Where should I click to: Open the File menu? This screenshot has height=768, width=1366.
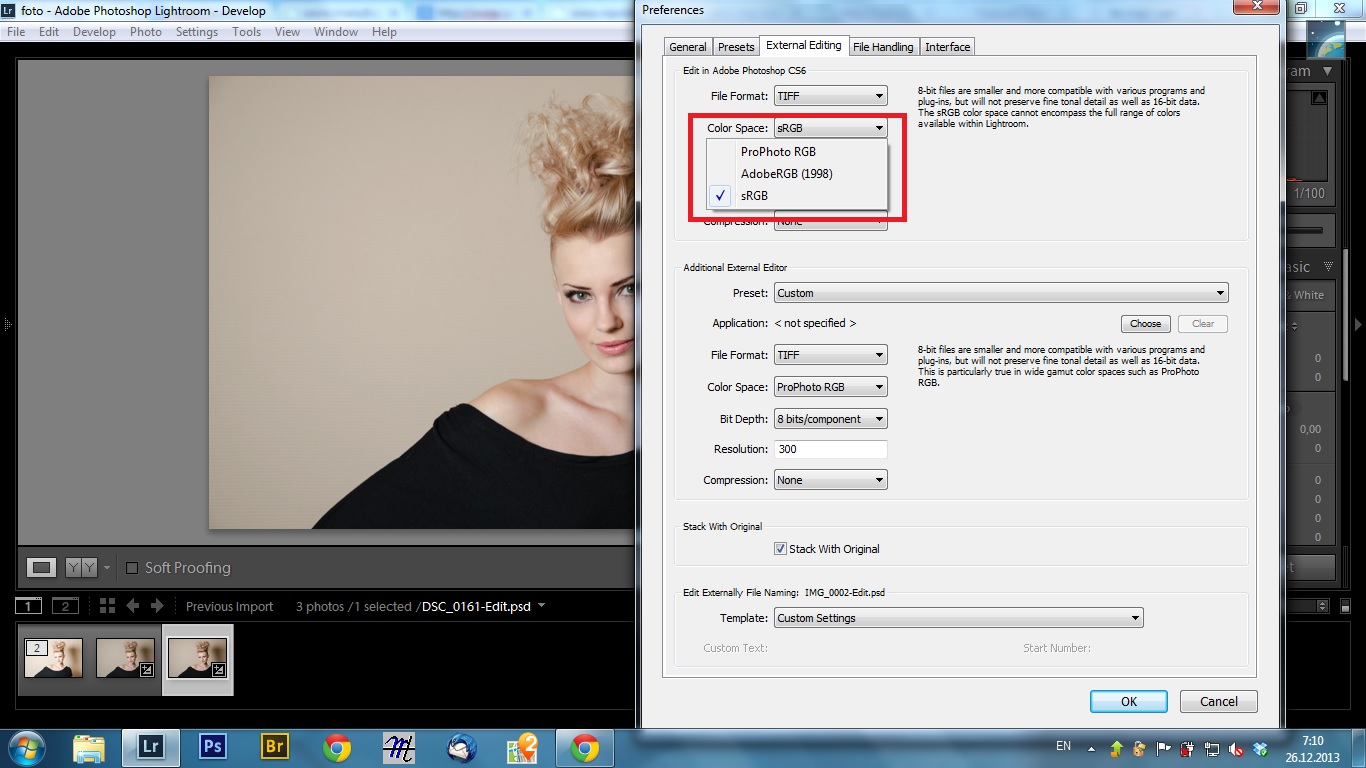[x=16, y=32]
